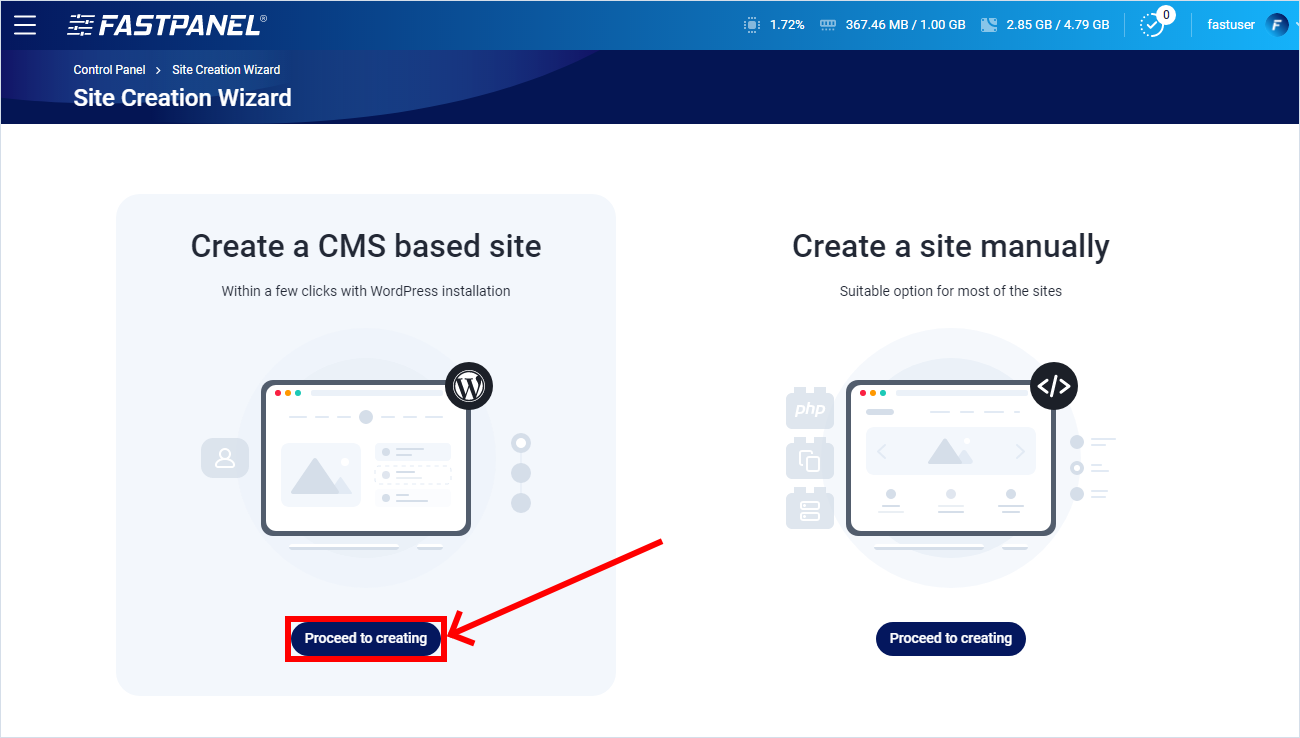
Task: Click 'Within a few clicks with WordPress installation' text
Action: 366,291
